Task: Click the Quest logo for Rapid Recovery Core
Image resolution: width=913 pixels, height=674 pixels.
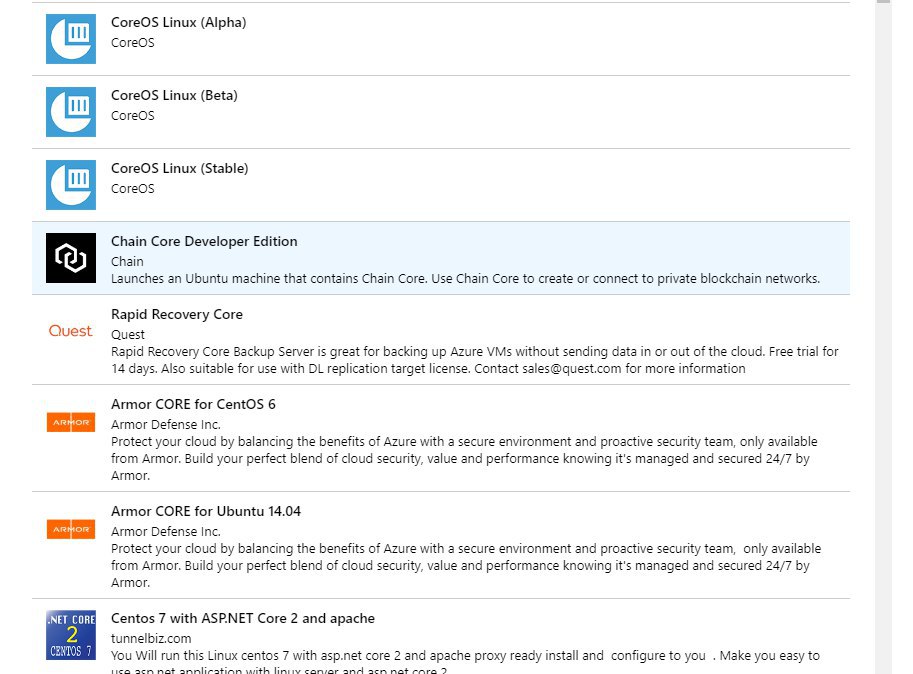Action: tap(70, 331)
